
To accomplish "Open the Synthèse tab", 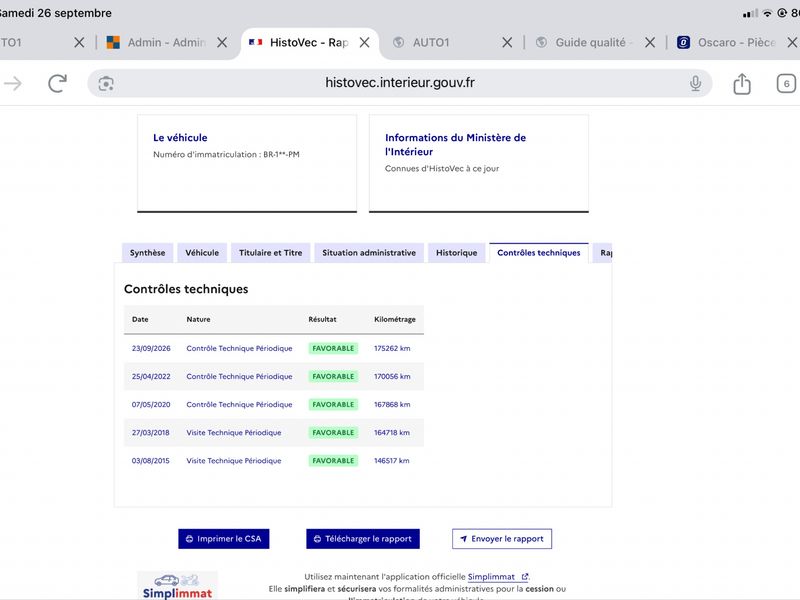I will [x=147, y=253].
